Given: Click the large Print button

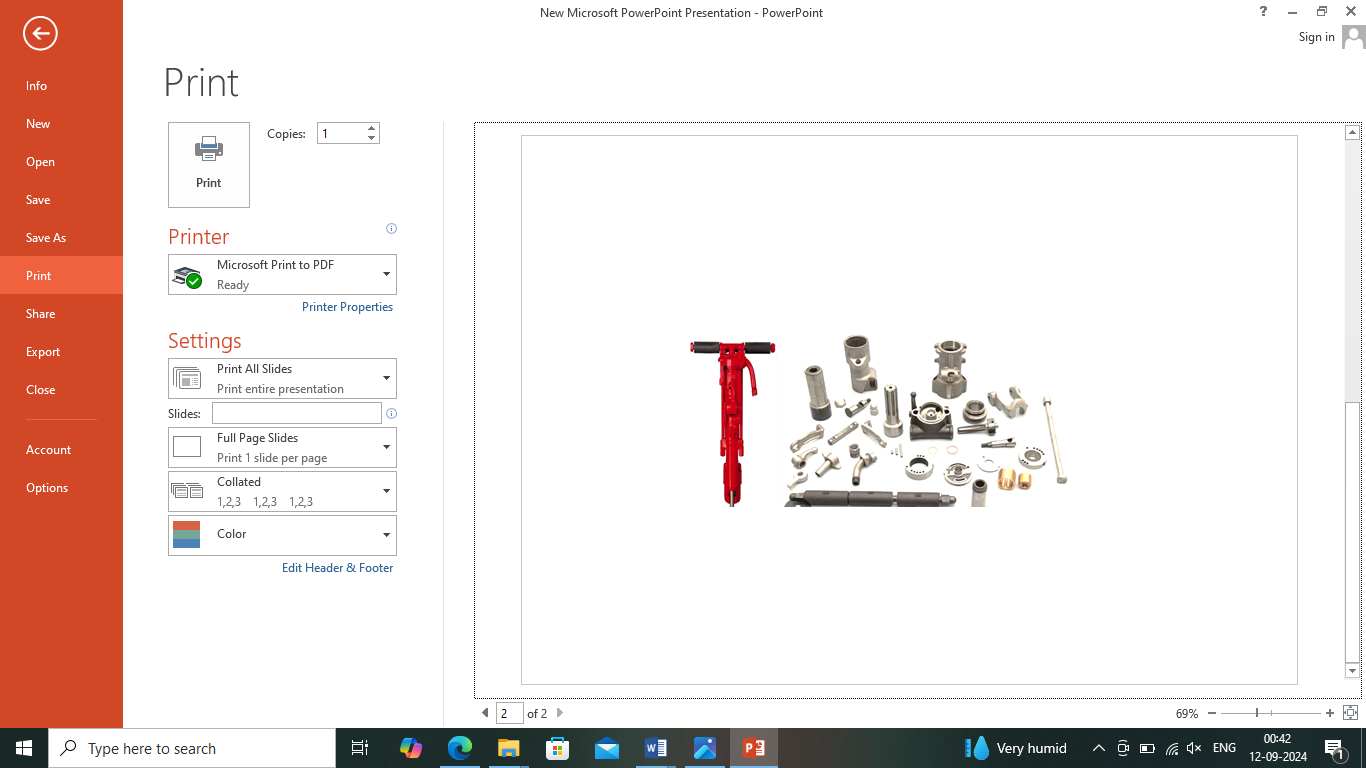Looking at the screenshot, I should (x=209, y=165).
